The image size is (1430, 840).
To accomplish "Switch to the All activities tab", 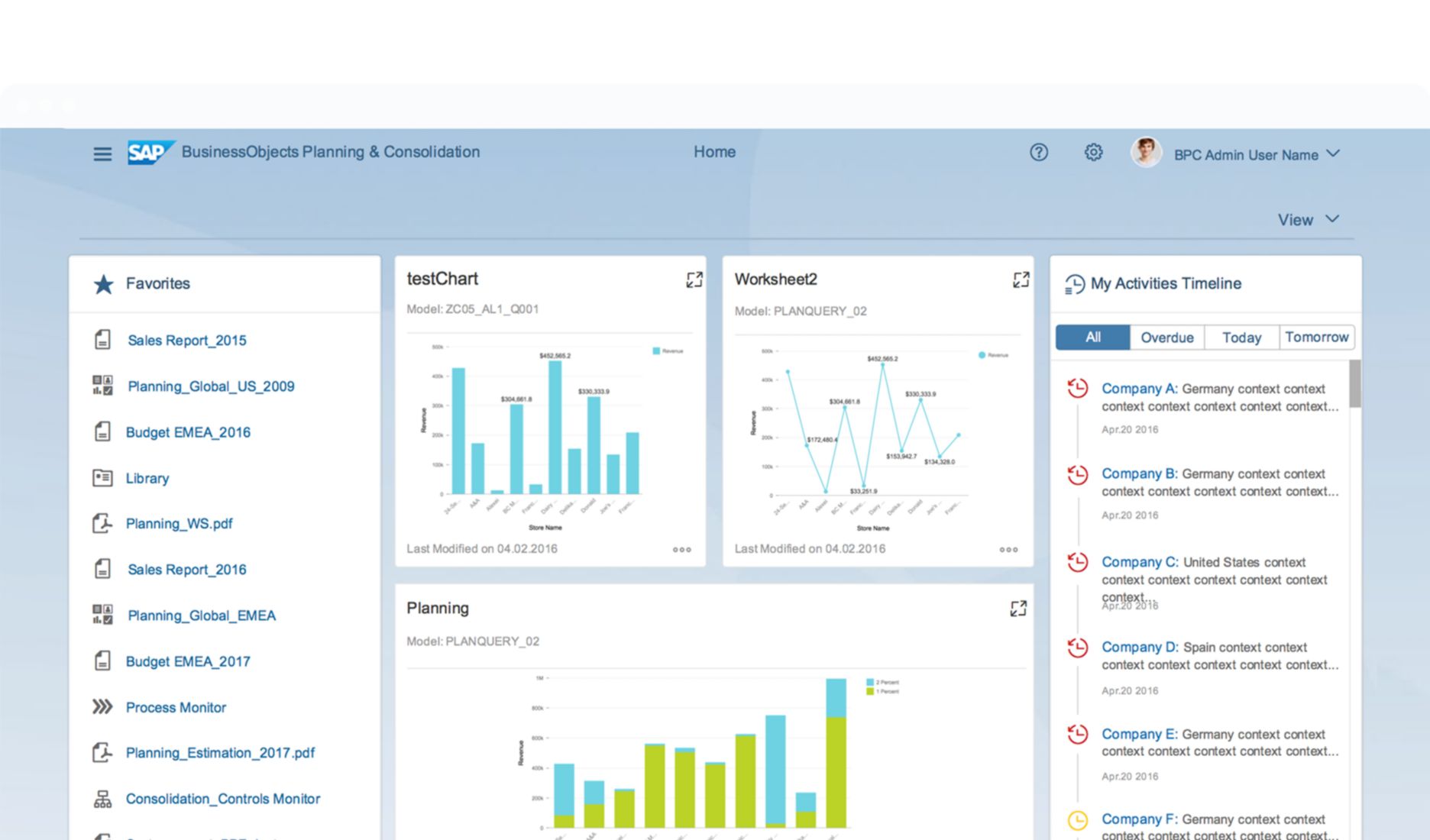I will click(1092, 337).
